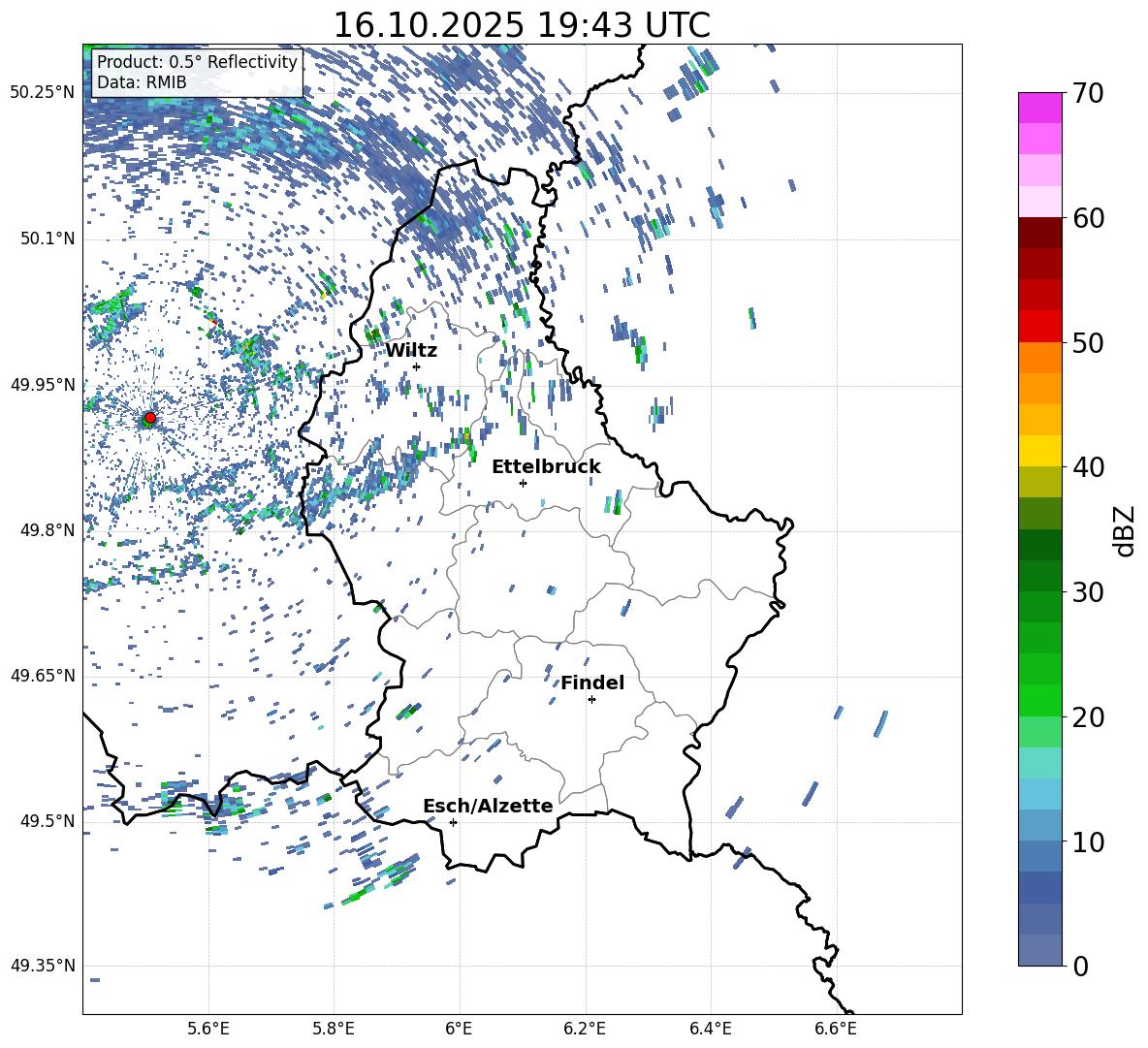The width and height of the screenshot is (1148, 1048).
Task: Click the 5.8°E longitude label
Action: click(x=334, y=1029)
